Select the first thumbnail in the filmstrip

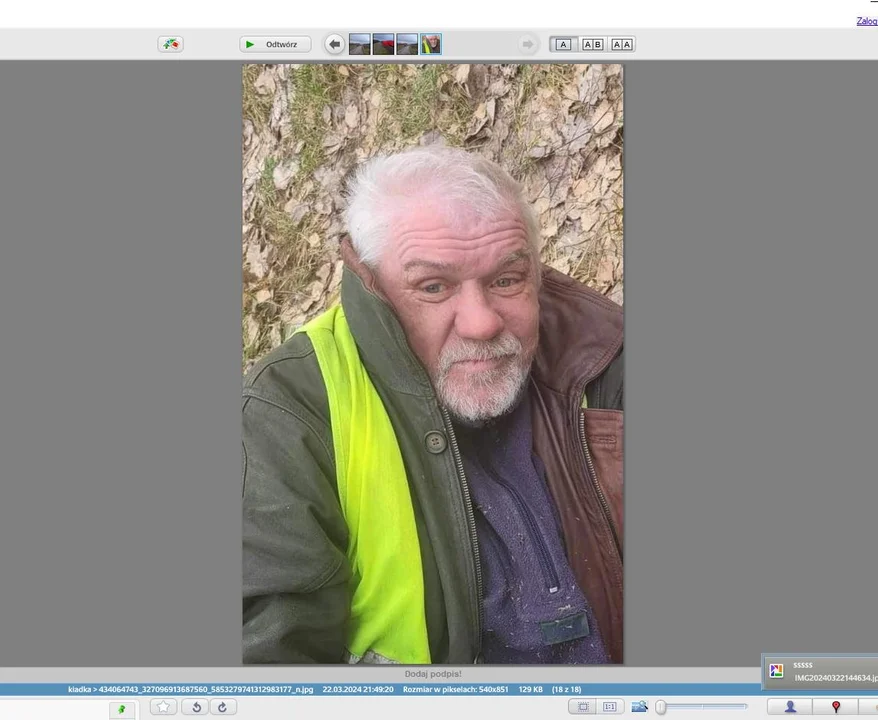click(x=360, y=44)
